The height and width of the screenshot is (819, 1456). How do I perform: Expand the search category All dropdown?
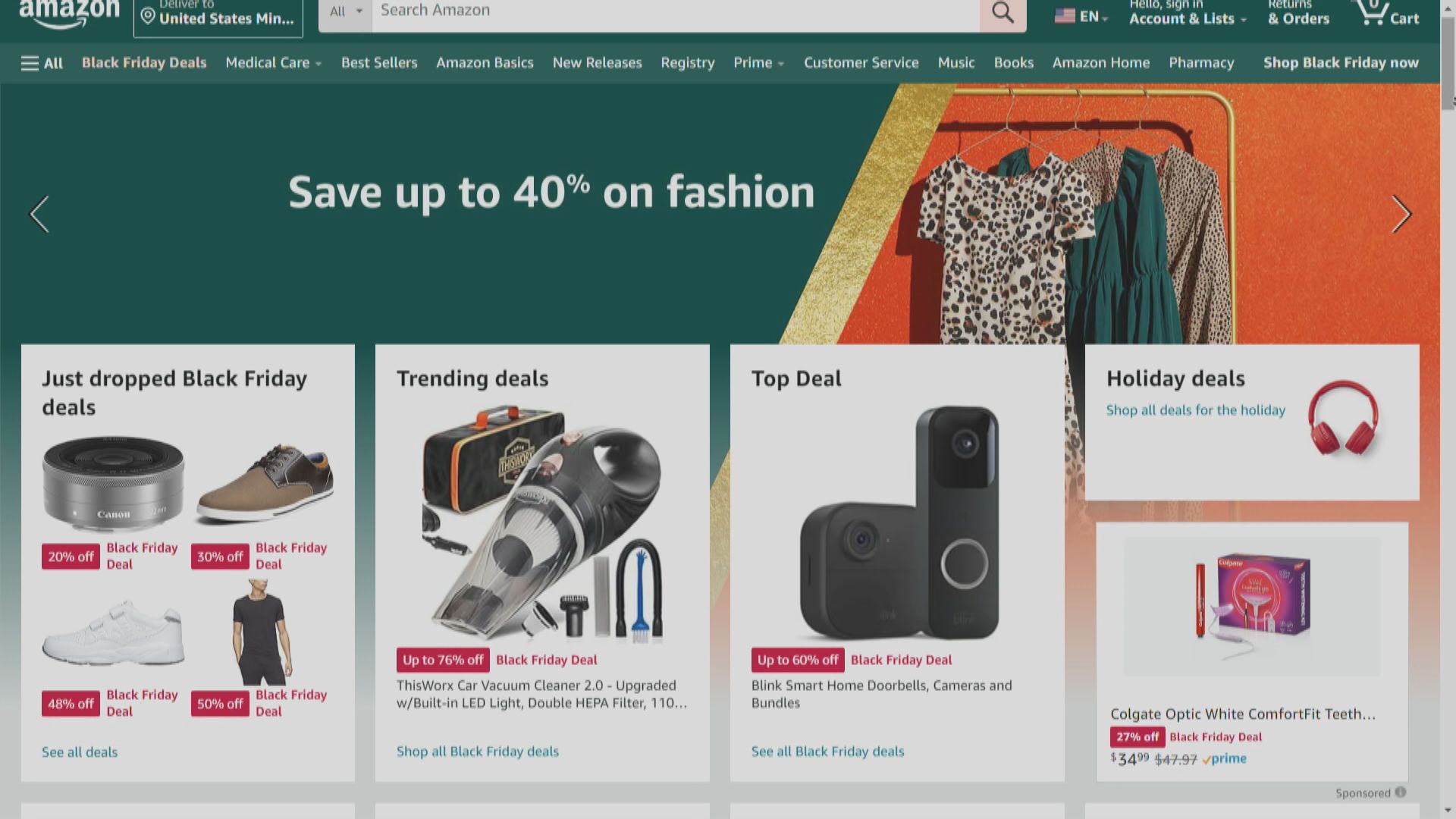(x=345, y=11)
